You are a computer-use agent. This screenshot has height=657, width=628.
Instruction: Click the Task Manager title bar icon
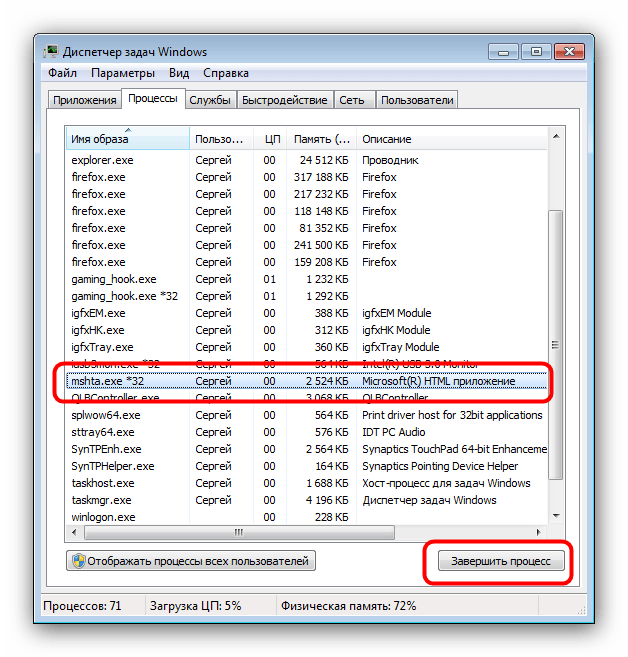coord(51,52)
